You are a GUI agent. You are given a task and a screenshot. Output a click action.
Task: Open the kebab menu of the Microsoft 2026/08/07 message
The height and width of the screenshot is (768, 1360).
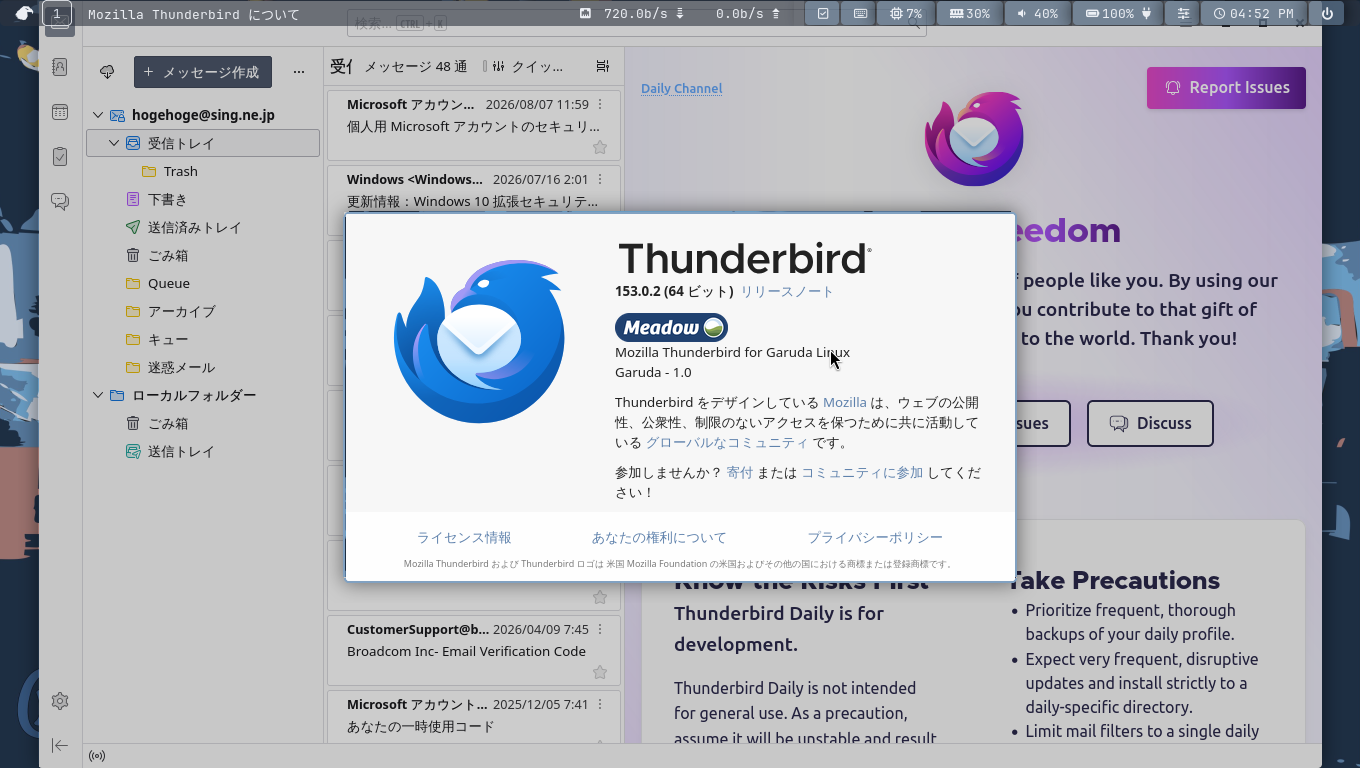click(600, 104)
